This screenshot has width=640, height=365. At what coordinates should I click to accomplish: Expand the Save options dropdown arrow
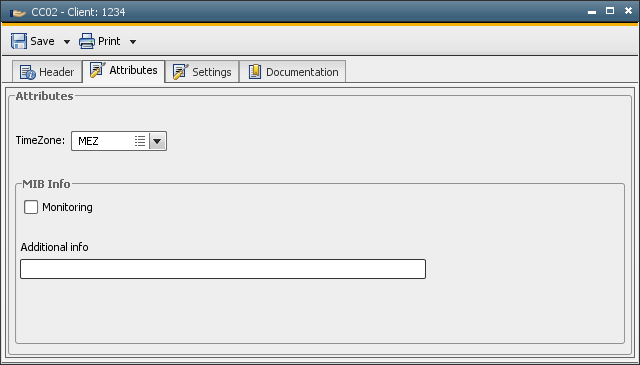tap(67, 42)
